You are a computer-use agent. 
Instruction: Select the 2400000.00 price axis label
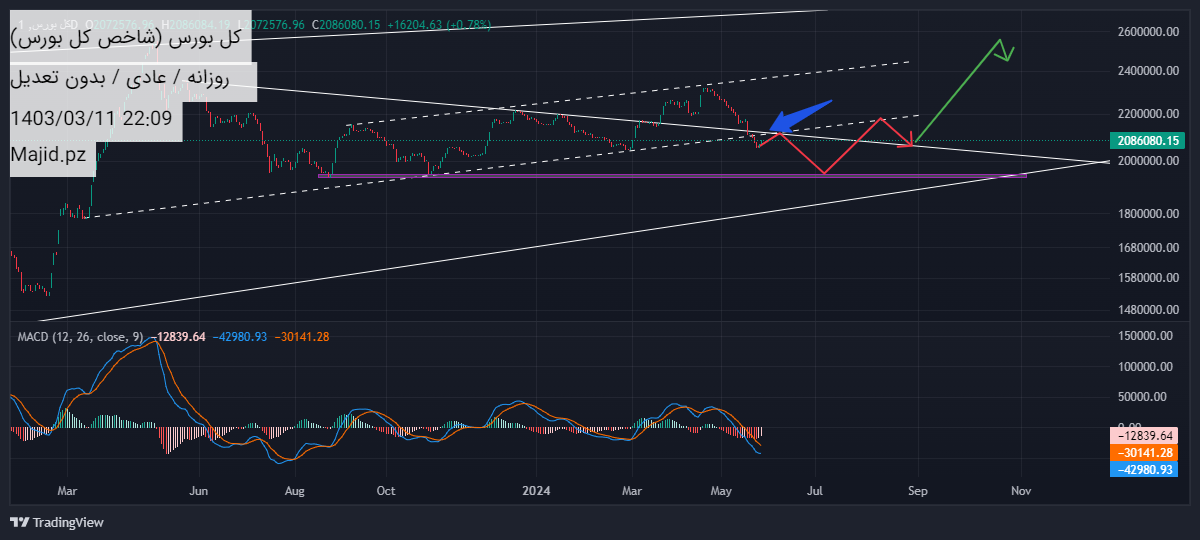(x=1148, y=71)
